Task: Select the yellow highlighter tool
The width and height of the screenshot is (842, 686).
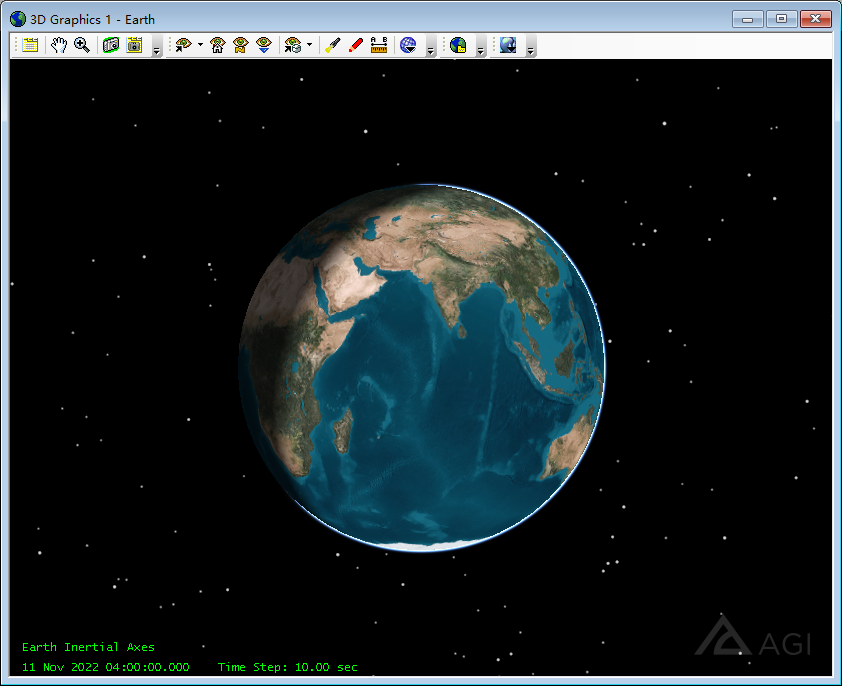Action: tap(334, 45)
